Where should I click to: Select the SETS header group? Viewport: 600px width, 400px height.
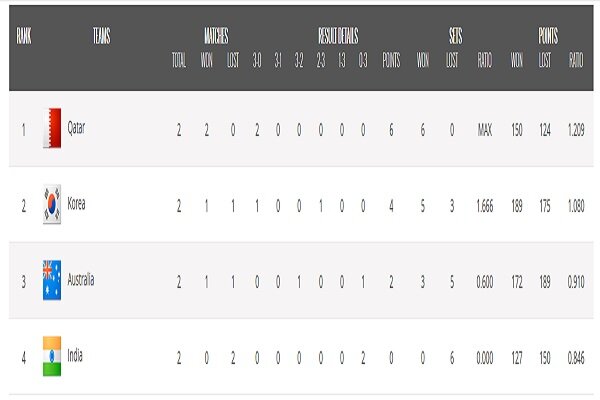coord(456,36)
